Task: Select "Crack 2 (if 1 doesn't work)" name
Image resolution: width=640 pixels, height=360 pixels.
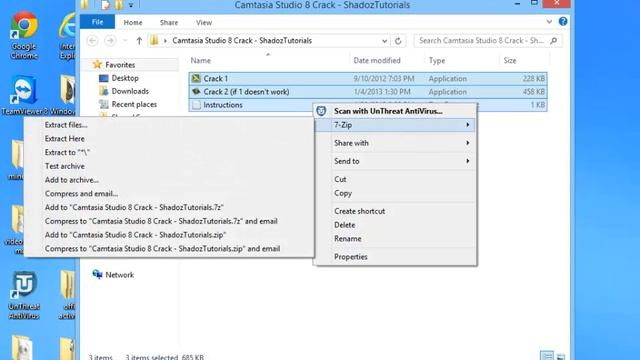Action: coord(246,91)
